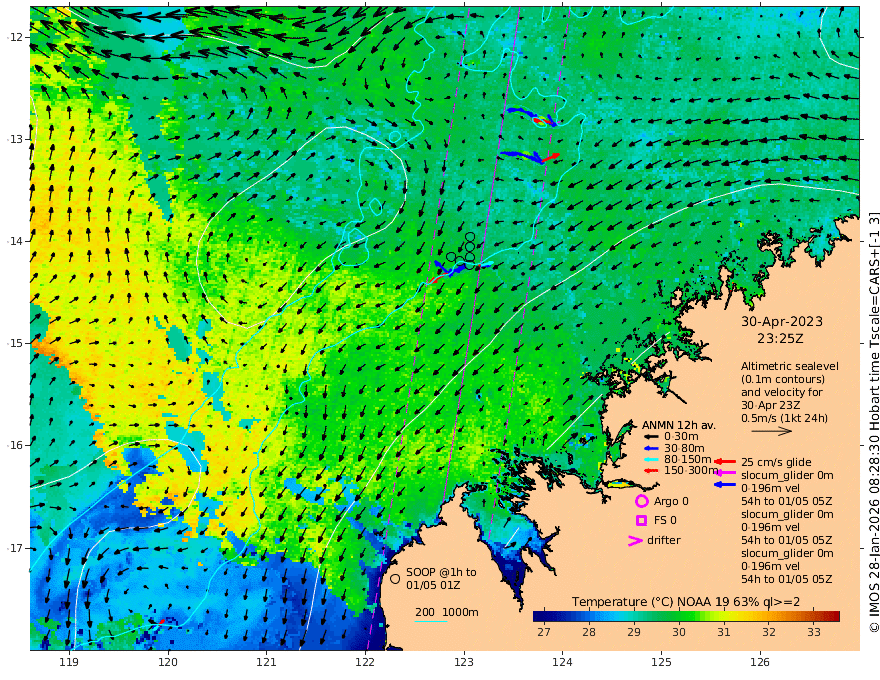Click latitude label -15 on left axis

(x=15, y=343)
